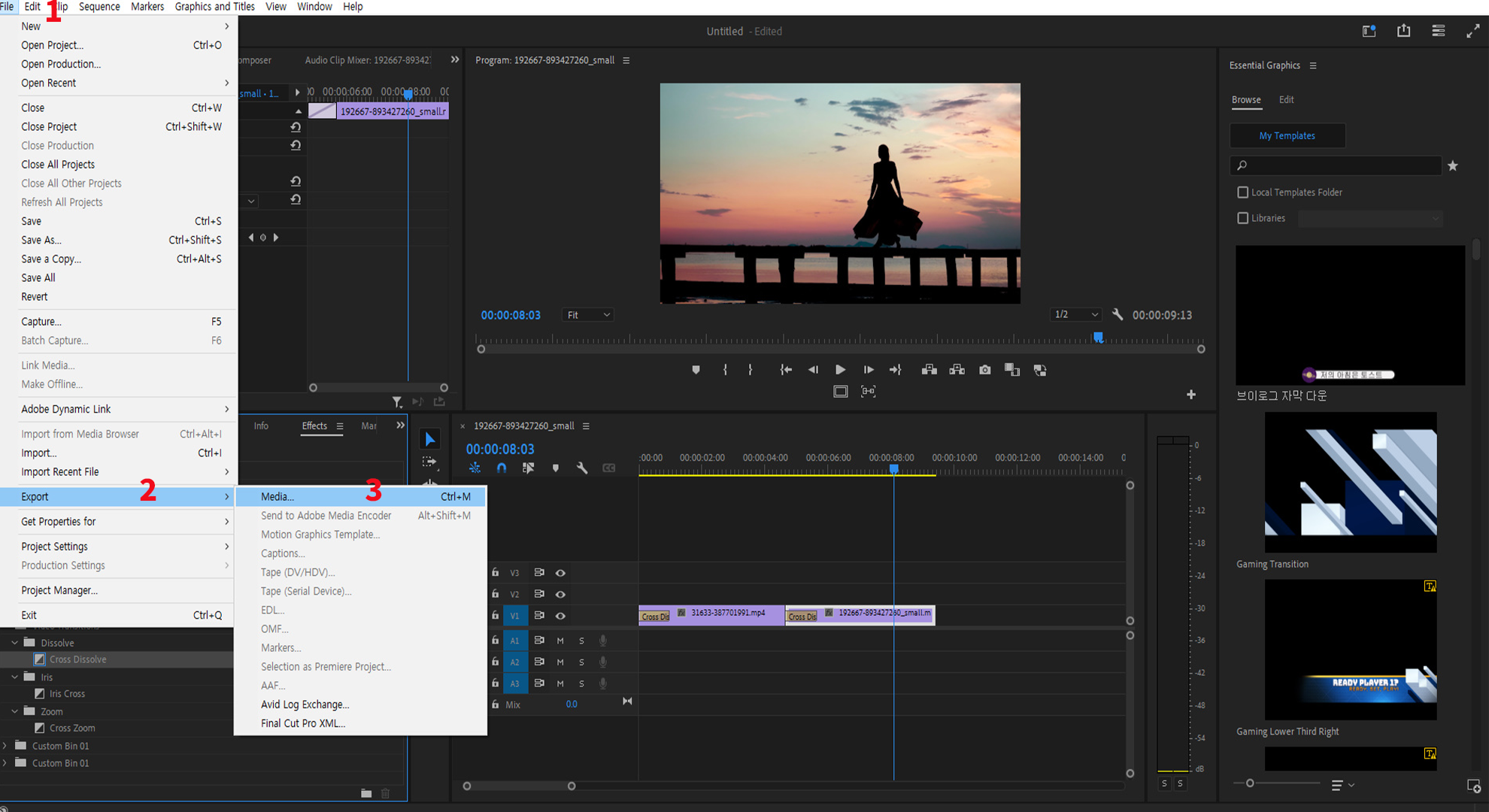1489x812 pixels.
Task: Click the Export Frame camera icon
Action: click(x=984, y=370)
